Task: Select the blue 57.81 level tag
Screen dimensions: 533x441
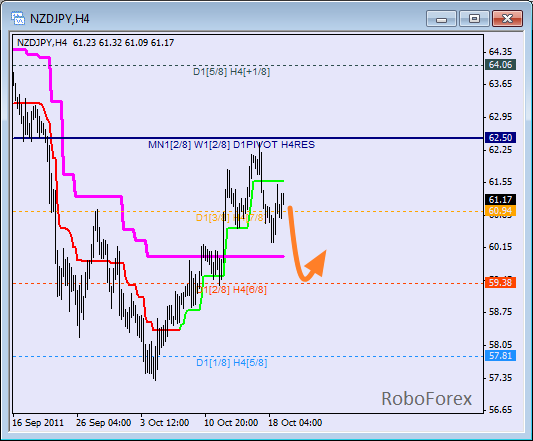Action: pos(500,356)
